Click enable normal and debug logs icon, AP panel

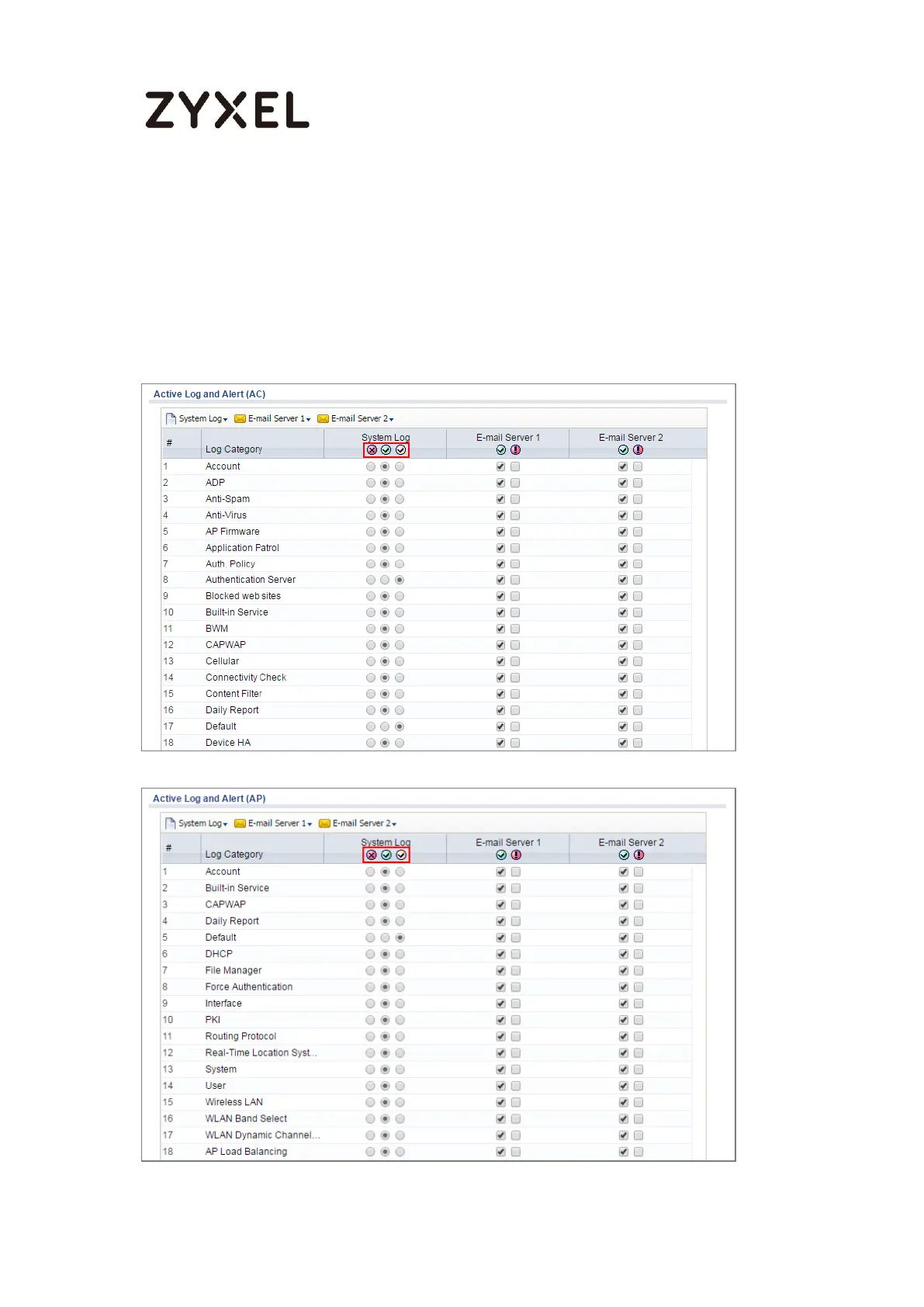tap(401, 855)
